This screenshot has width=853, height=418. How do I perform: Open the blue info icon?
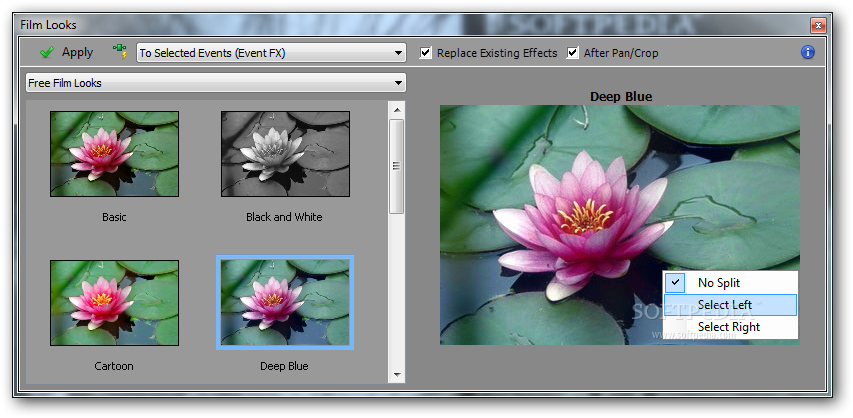coord(808,52)
